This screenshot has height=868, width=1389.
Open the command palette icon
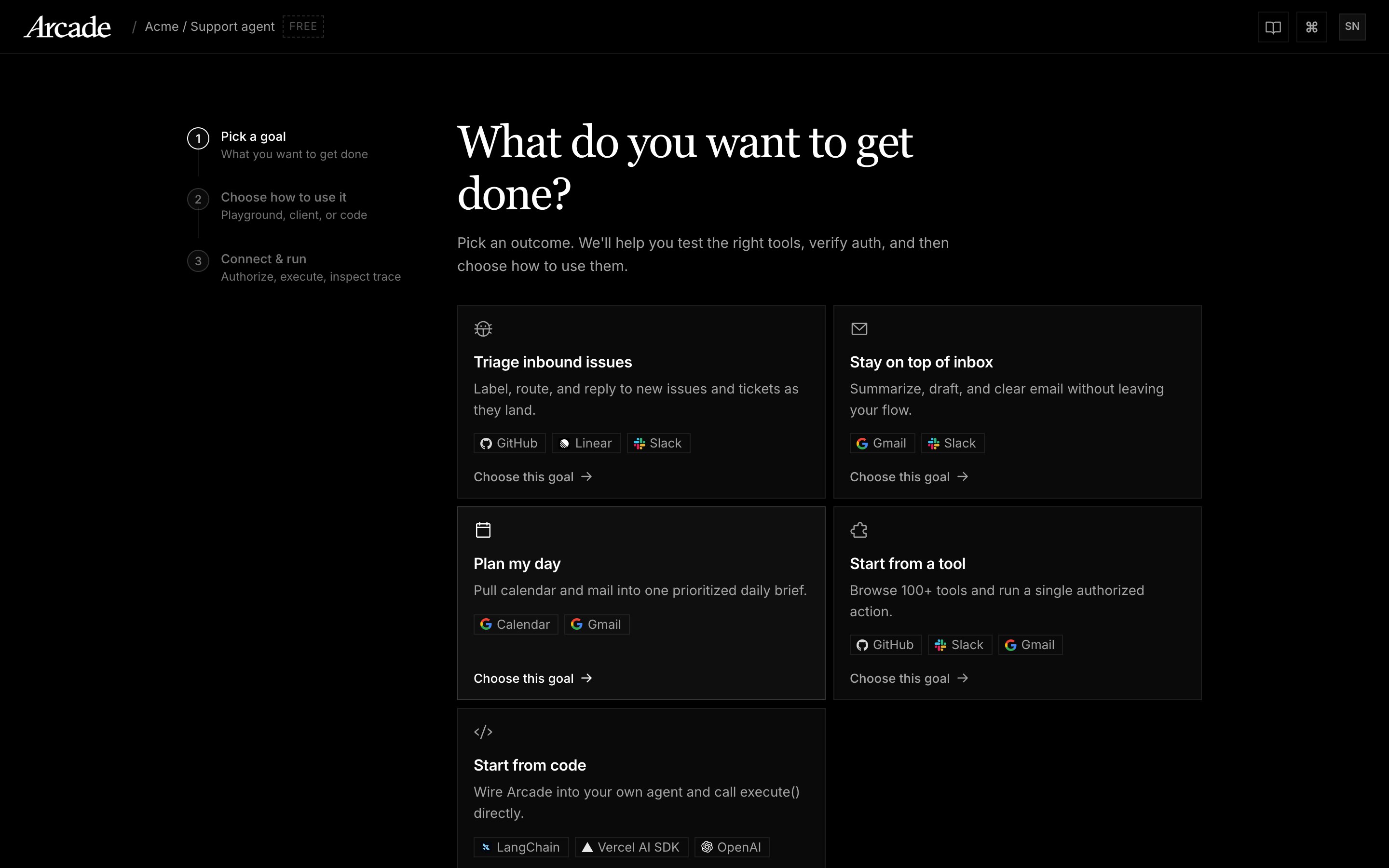click(1311, 27)
